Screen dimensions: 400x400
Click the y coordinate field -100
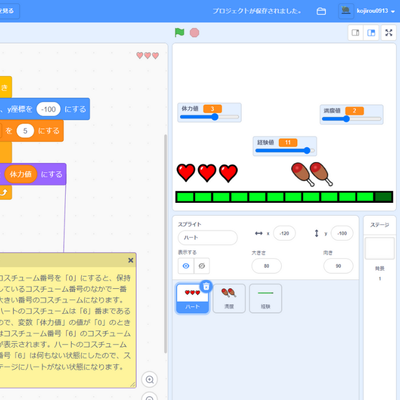pyautogui.click(x=342, y=233)
